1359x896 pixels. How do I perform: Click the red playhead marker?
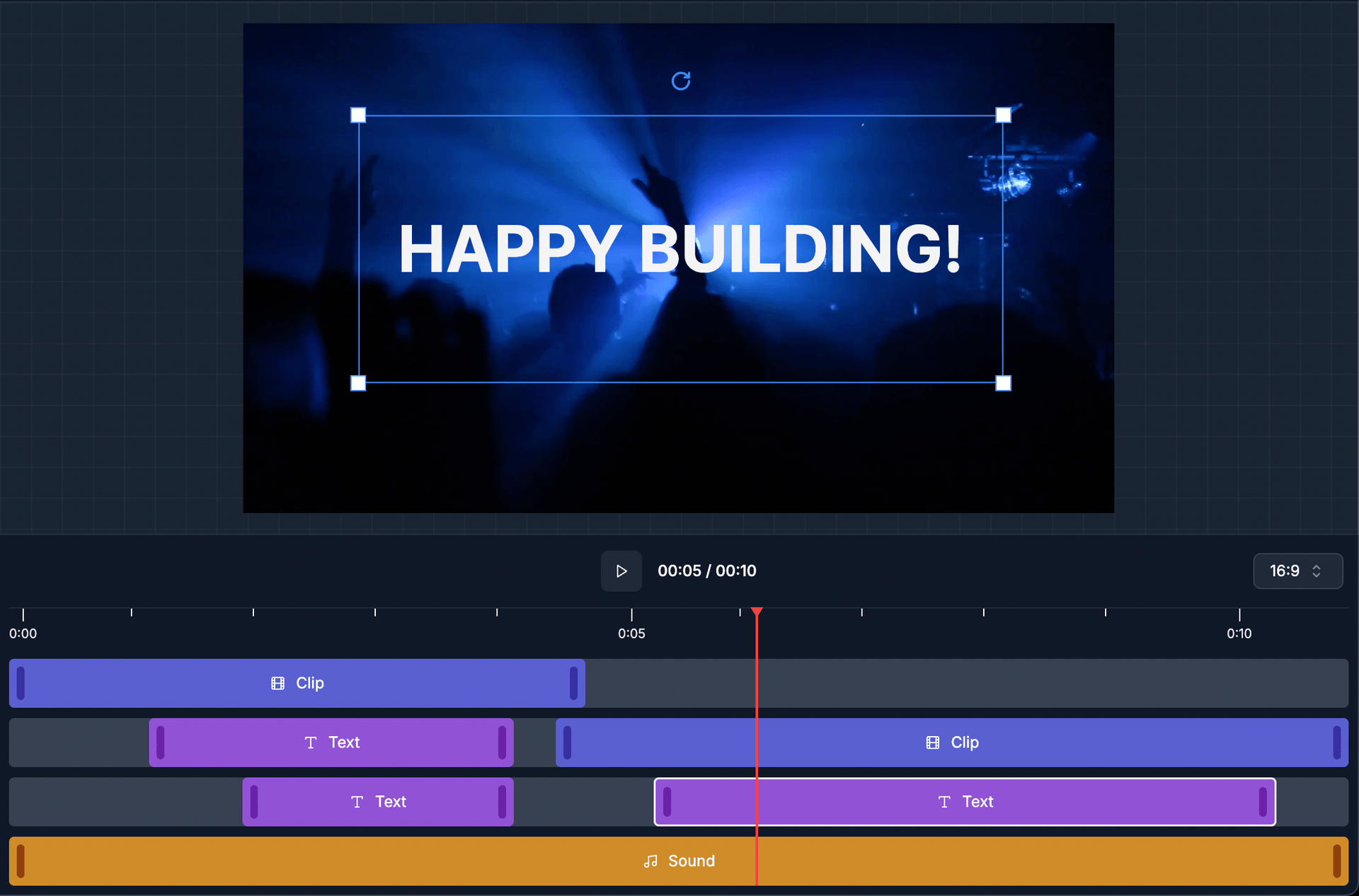point(757,611)
